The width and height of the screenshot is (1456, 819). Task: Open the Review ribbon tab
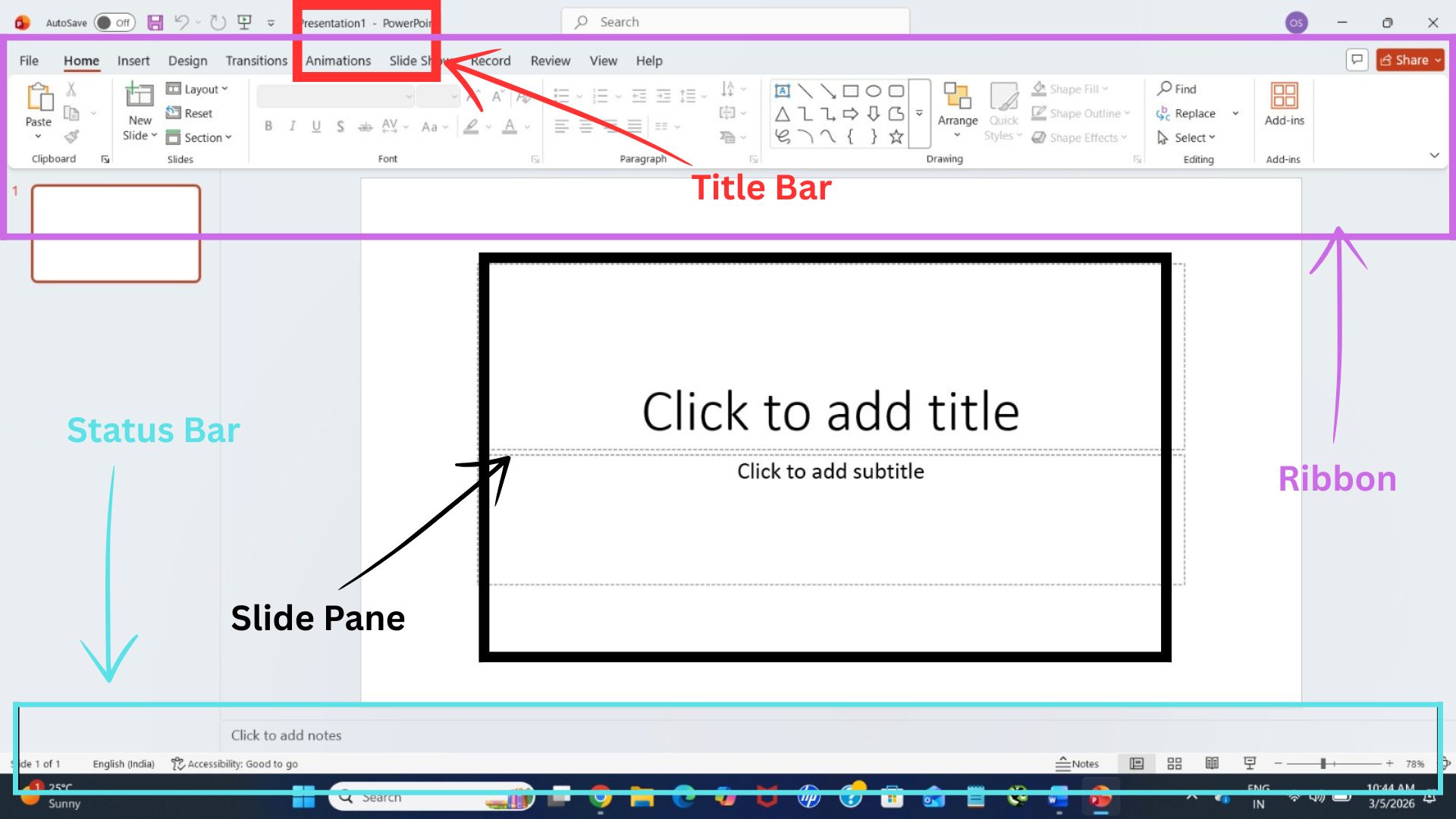coord(550,61)
